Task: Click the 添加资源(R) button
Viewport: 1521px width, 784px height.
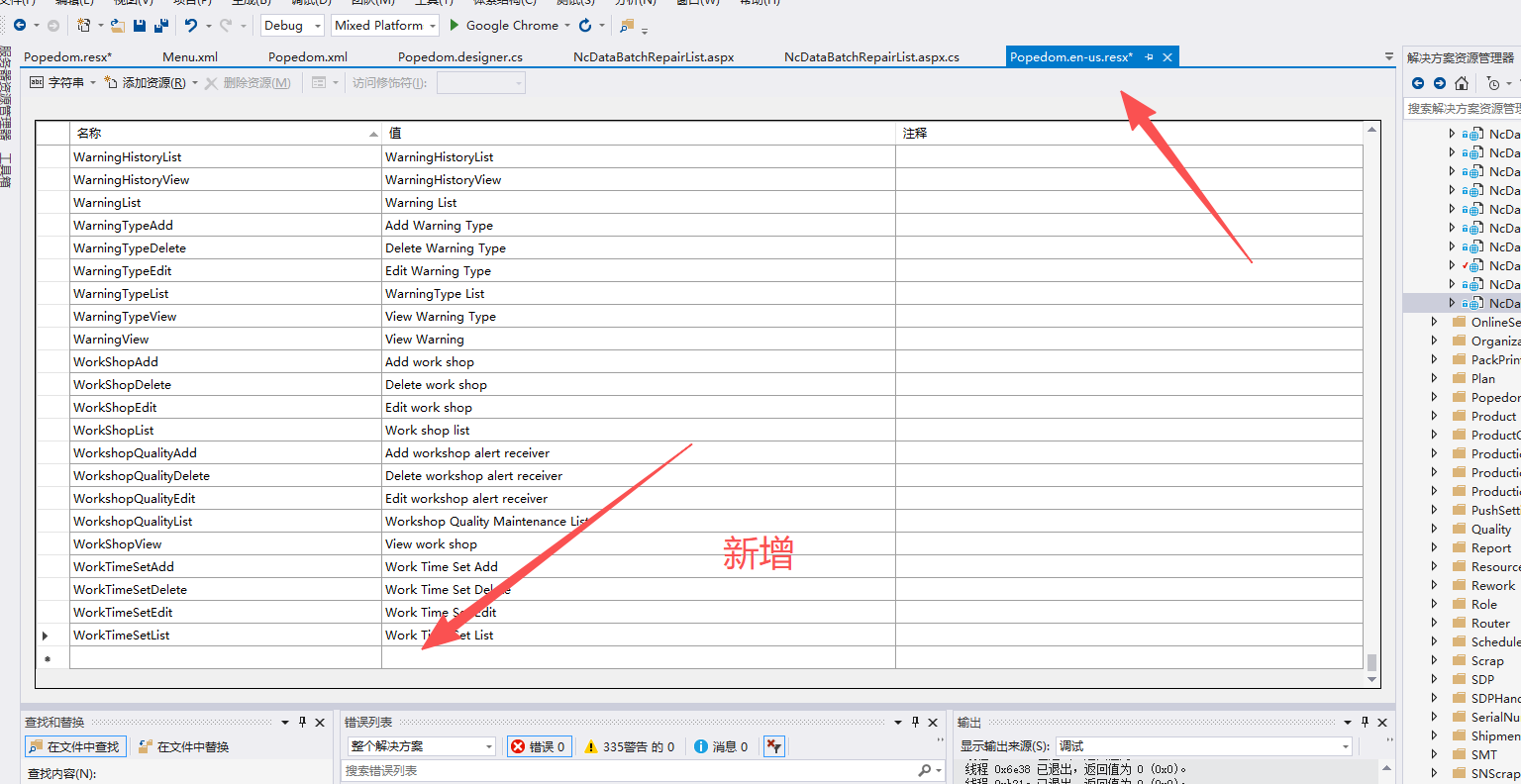Action: coord(146,83)
